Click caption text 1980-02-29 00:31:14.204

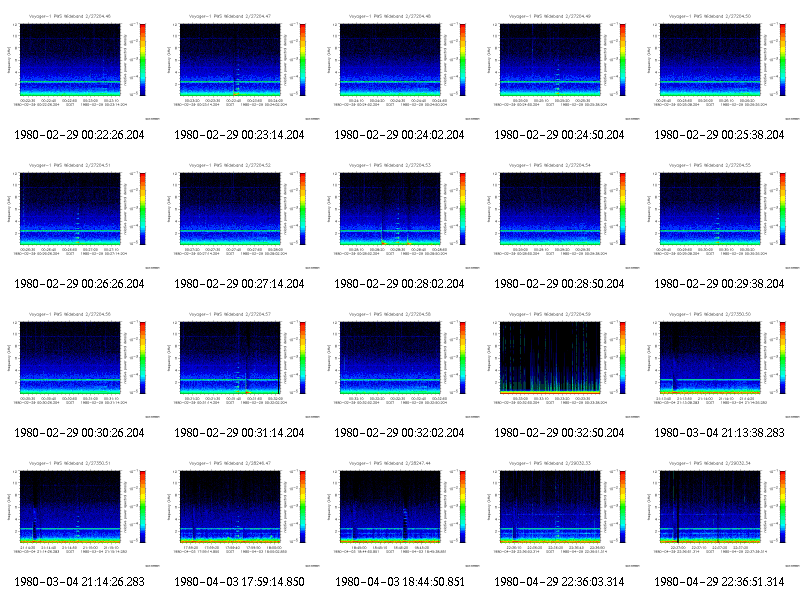(239, 433)
